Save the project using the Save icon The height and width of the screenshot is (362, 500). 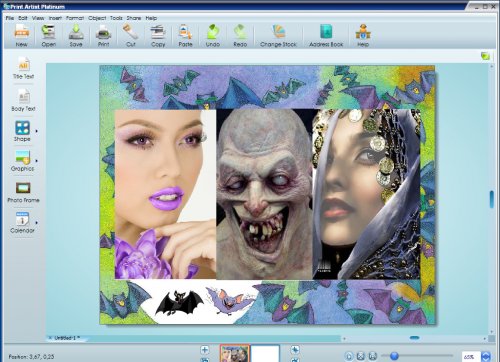pyautogui.click(x=76, y=32)
